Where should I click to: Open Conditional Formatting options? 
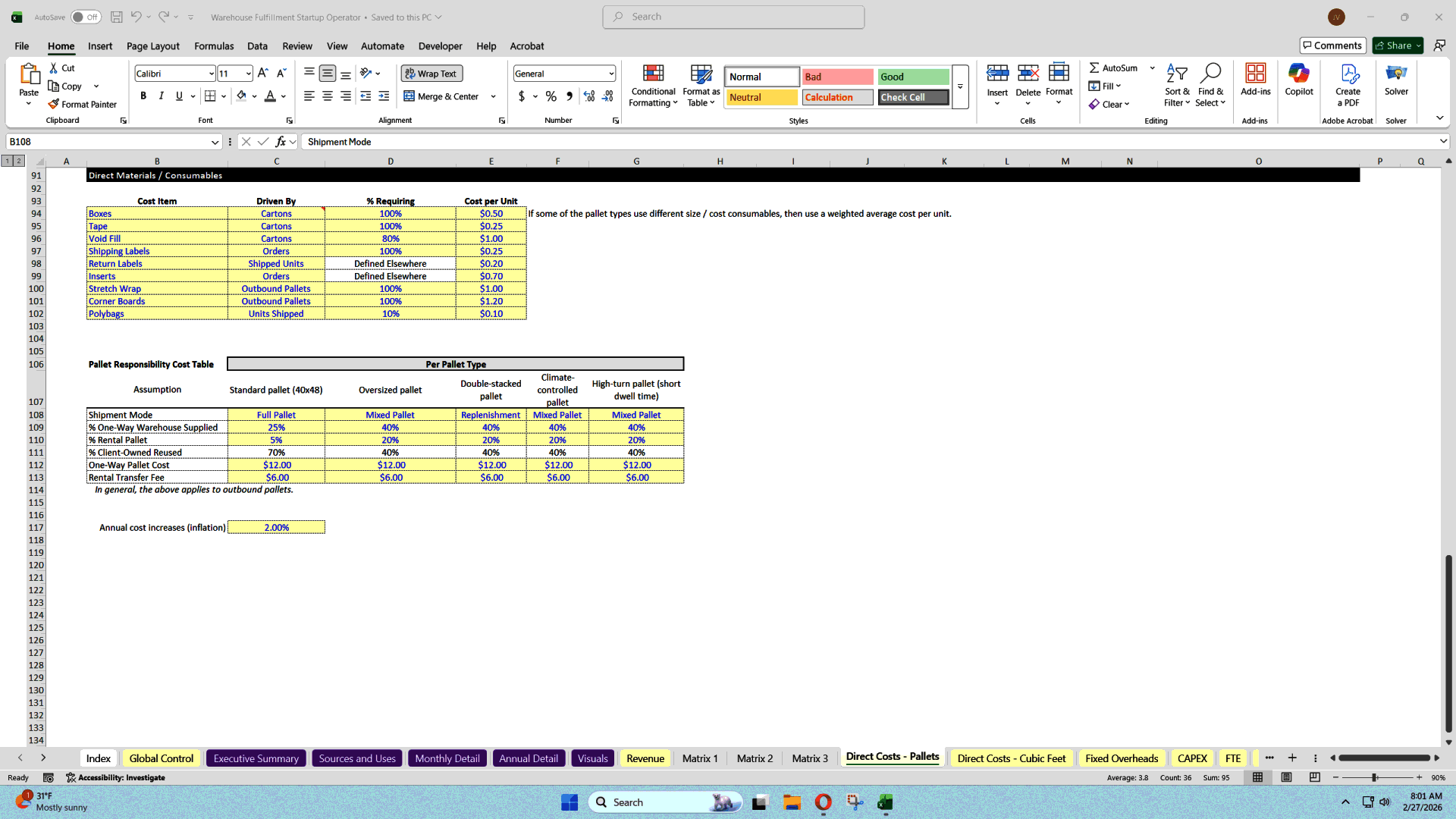click(653, 85)
